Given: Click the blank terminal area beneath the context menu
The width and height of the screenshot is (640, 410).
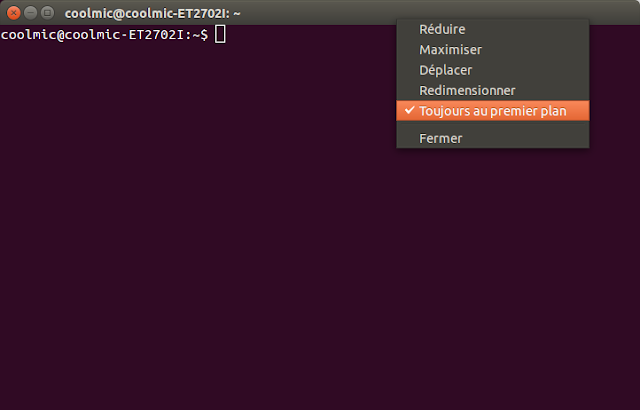Looking at the screenshot, I should click(x=493, y=277).
